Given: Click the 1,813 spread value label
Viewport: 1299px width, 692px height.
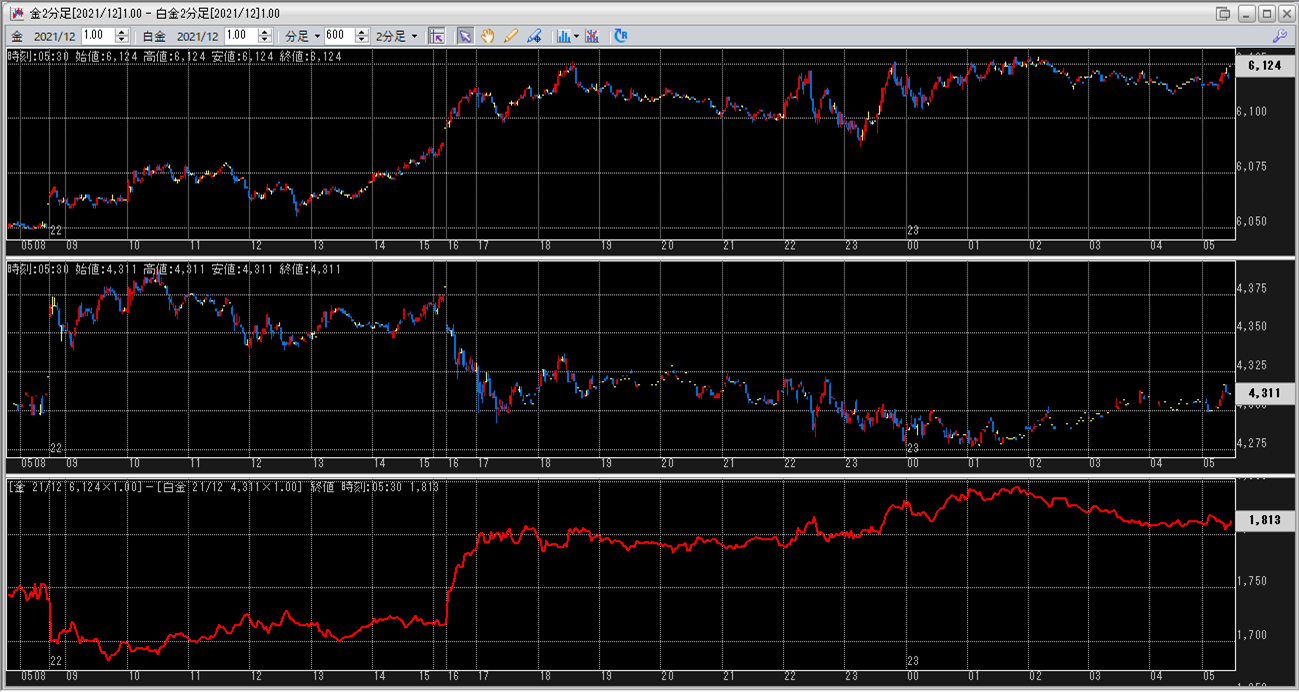Looking at the screenshot, I should 1265,521.
